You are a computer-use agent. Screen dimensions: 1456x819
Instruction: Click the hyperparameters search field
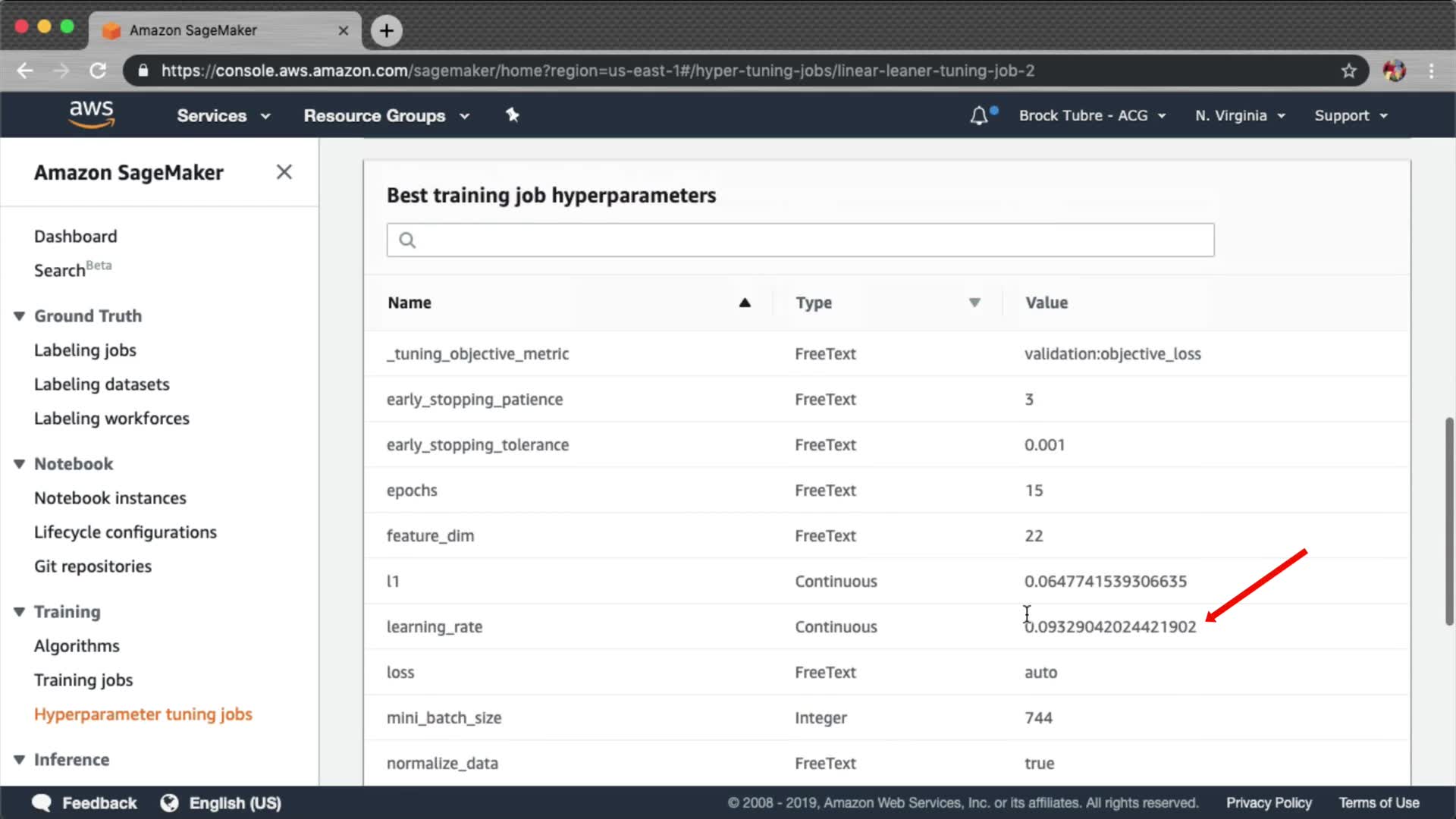click(800, 240)
